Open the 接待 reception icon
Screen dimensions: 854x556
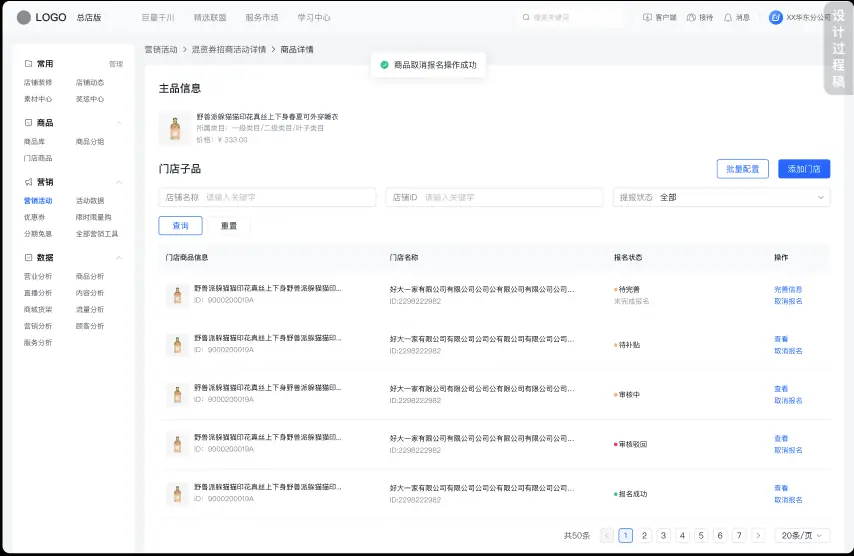691,17
